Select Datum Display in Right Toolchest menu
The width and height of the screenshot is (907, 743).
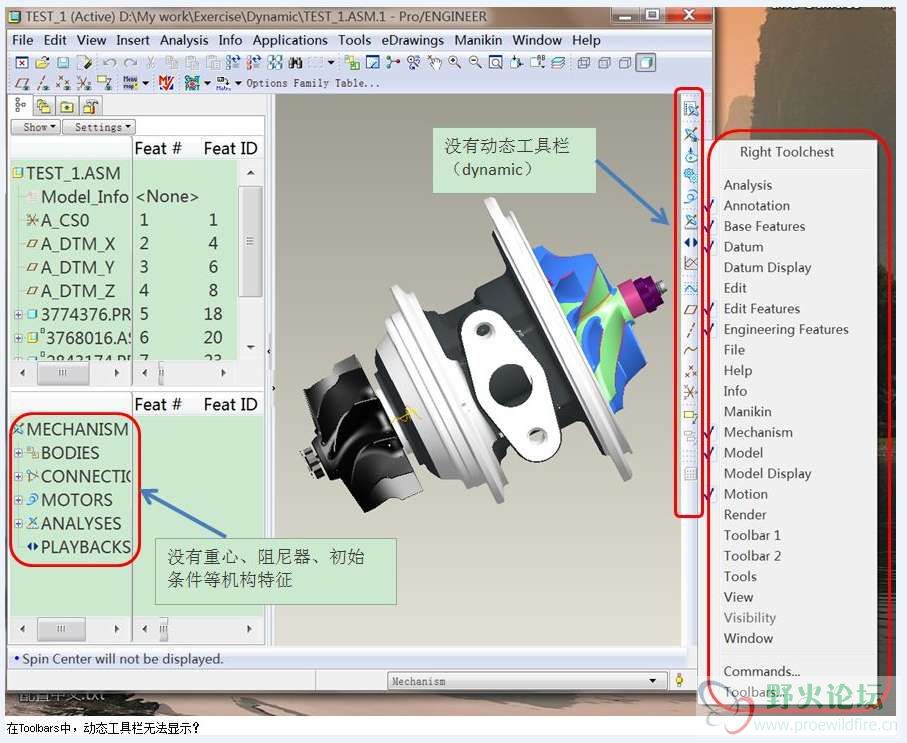pyautogui.click(x=767, y=267)
